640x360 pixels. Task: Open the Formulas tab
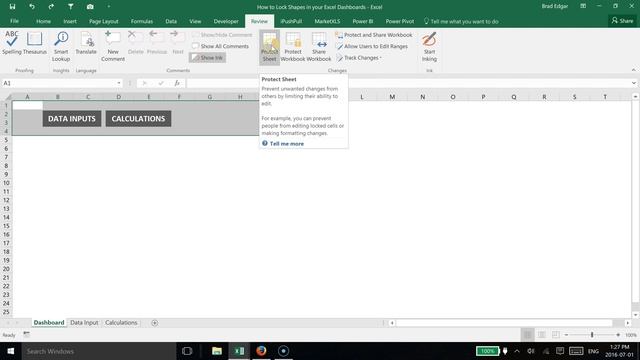click(142, 21)
